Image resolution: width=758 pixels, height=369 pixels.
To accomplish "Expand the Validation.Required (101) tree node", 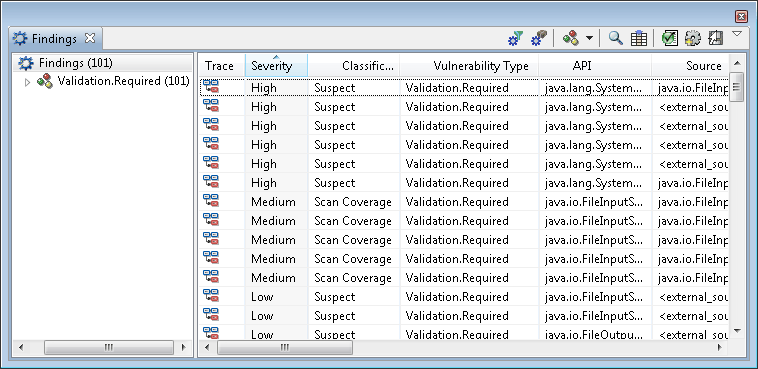I will [x=28, y=82].
